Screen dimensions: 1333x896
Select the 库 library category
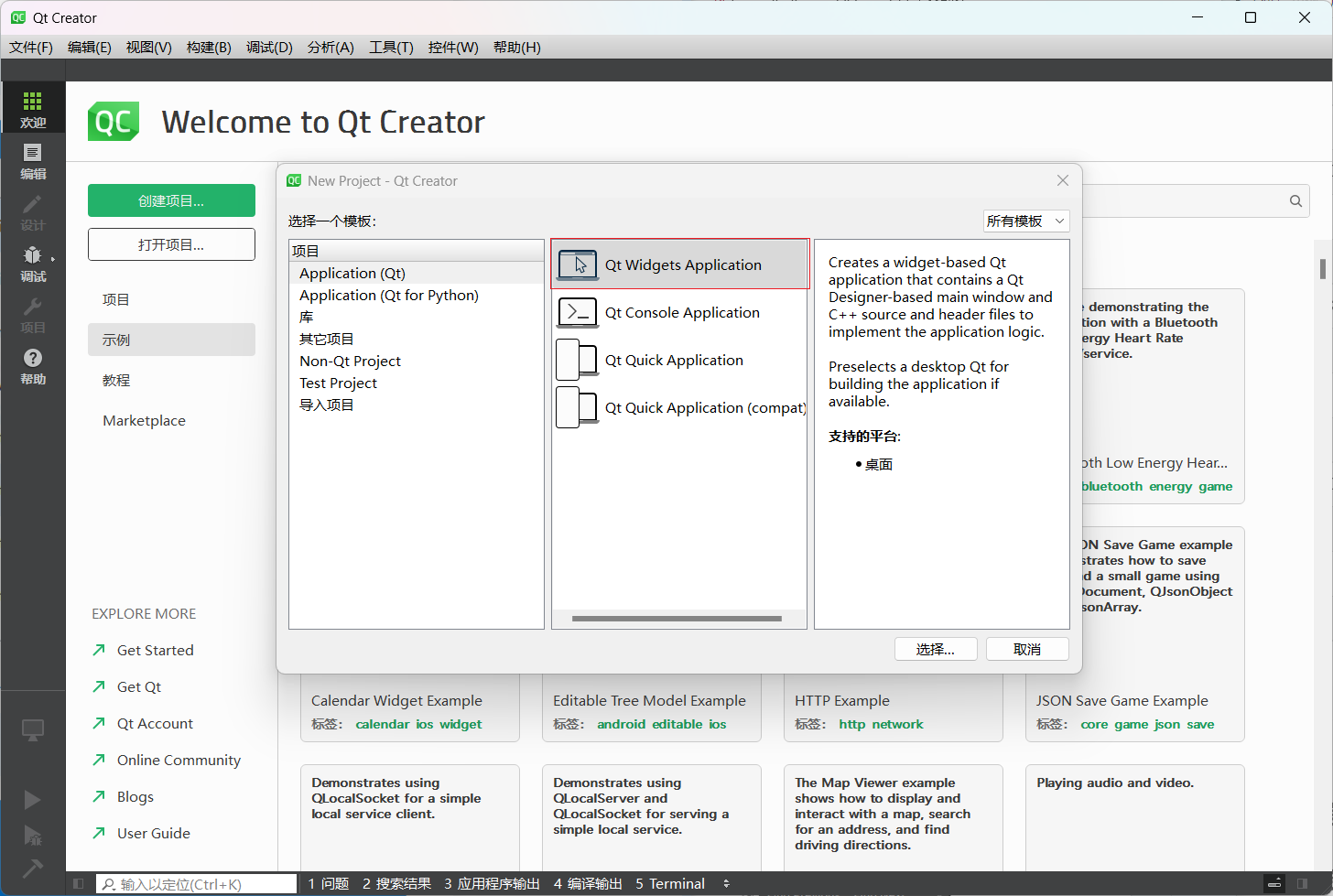tap(417, 317)
